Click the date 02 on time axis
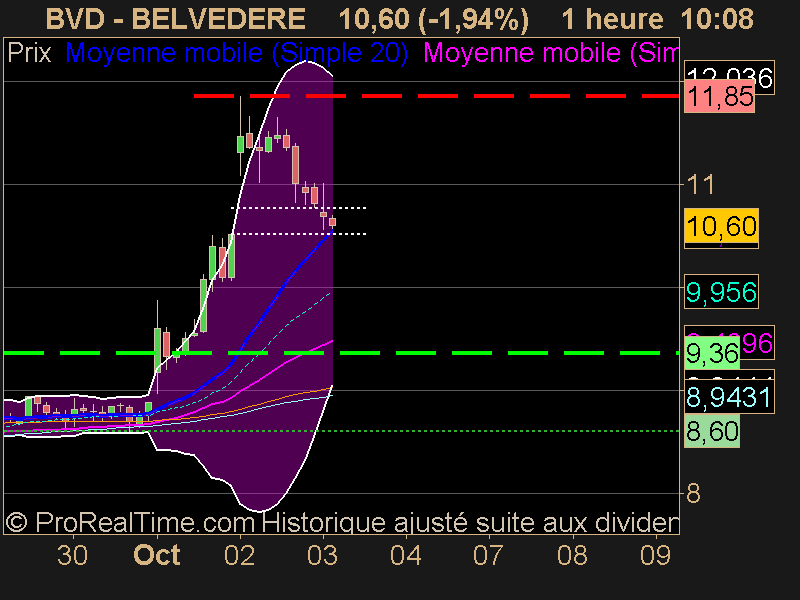This screenshot has width=800, height=600. pos(239,555)
